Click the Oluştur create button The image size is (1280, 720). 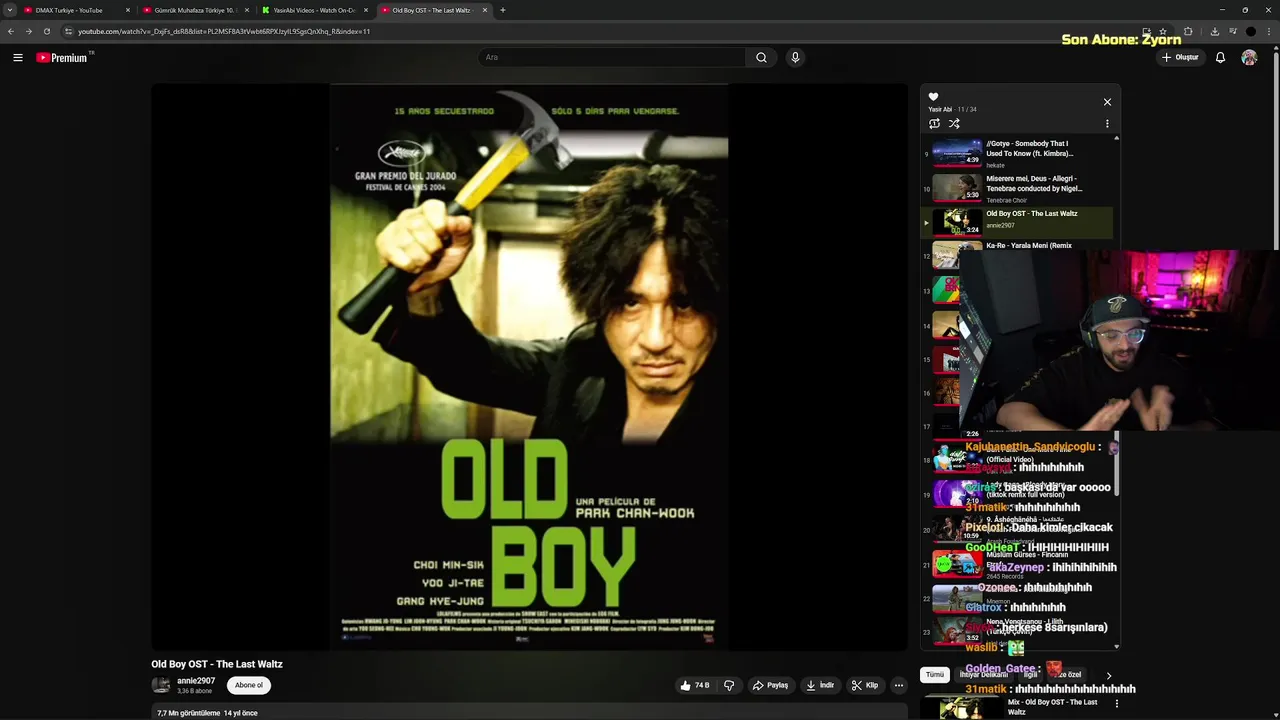coord(1180,57)
